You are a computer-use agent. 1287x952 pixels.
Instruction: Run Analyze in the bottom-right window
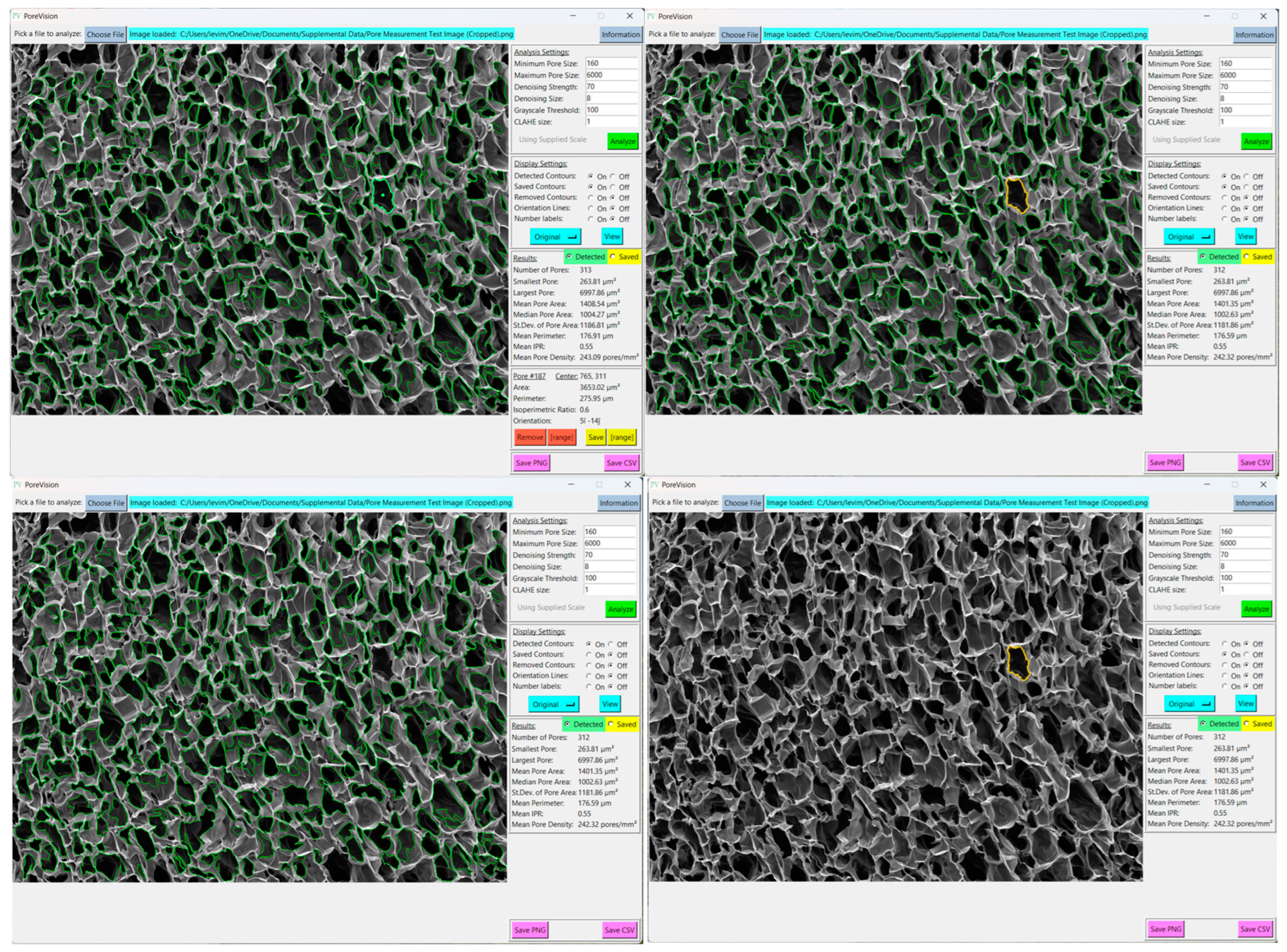coord(1256,608)
